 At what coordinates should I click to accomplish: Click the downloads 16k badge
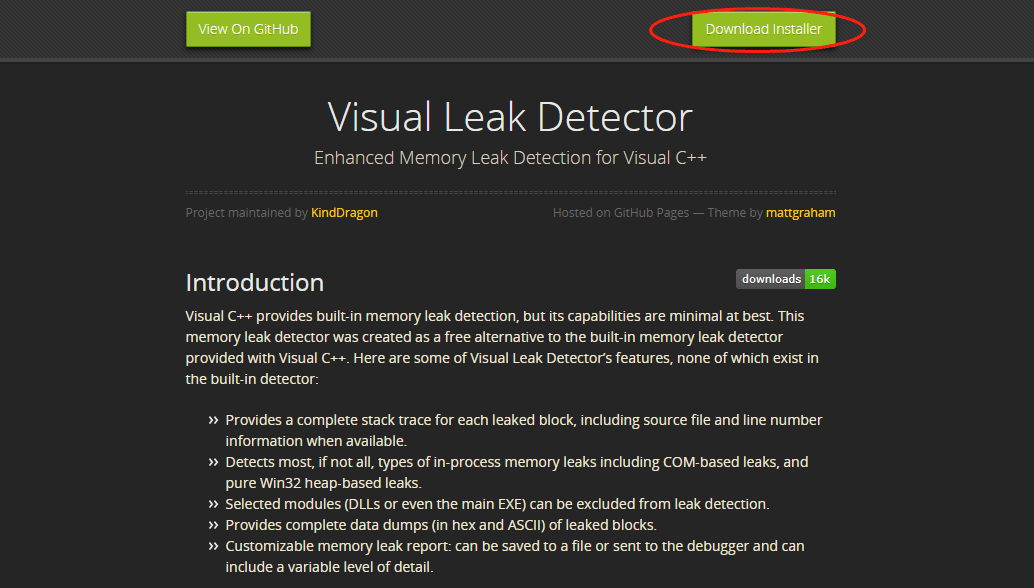coord(785,278)
